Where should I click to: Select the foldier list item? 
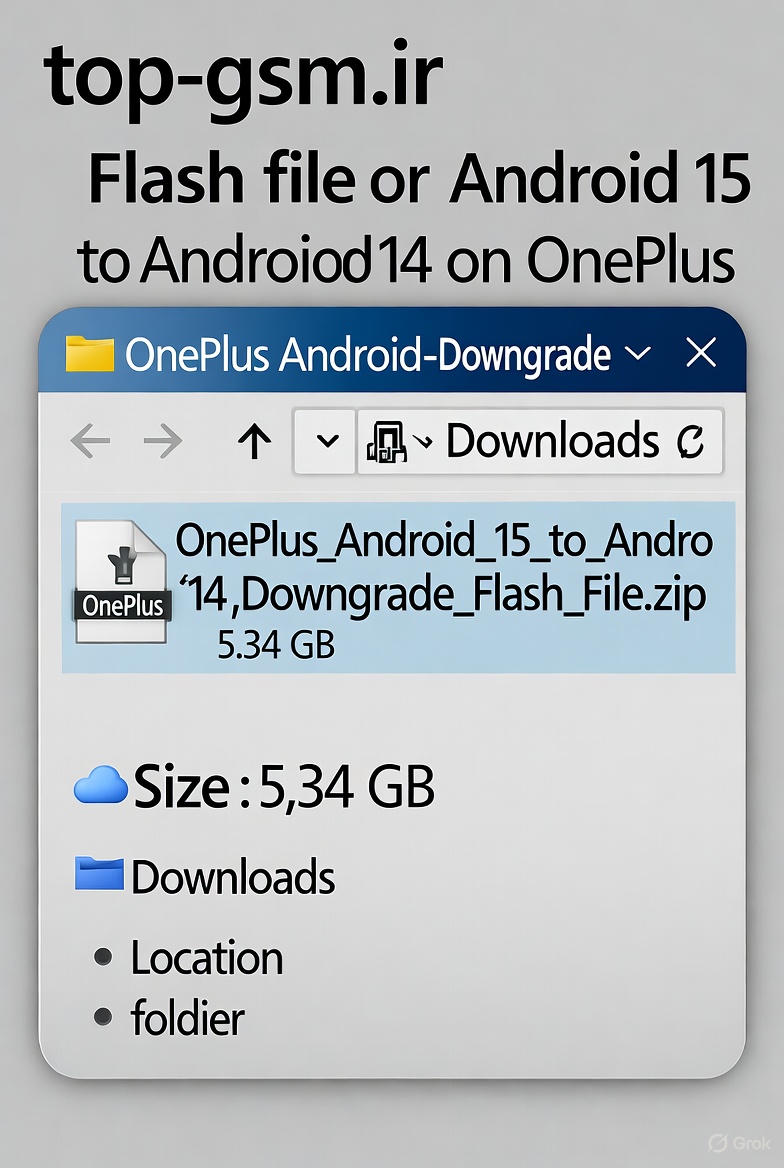coord(187,1019)
